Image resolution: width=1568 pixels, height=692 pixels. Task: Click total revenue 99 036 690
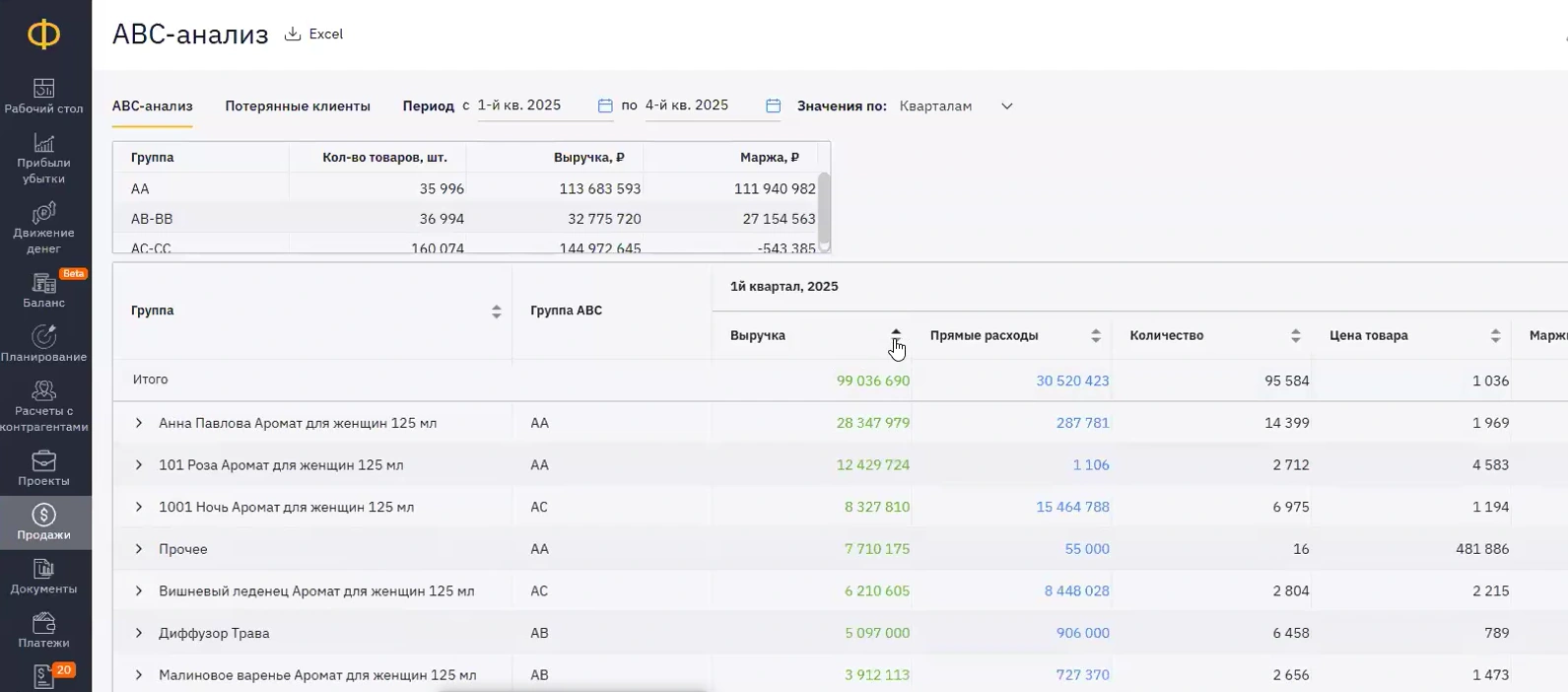[x=873, y=381]
